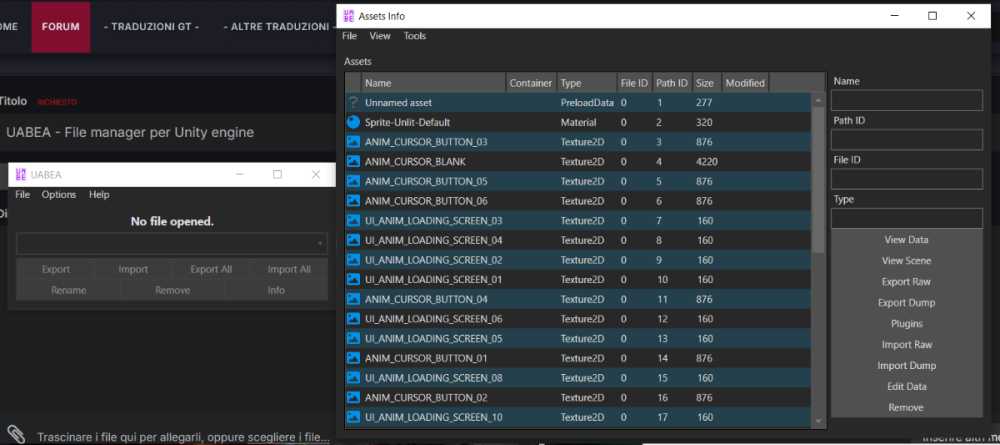The height and width of the screenshot is (445, 1000).
Task: Click the asset list scroll up arrow
Action: 819,99
